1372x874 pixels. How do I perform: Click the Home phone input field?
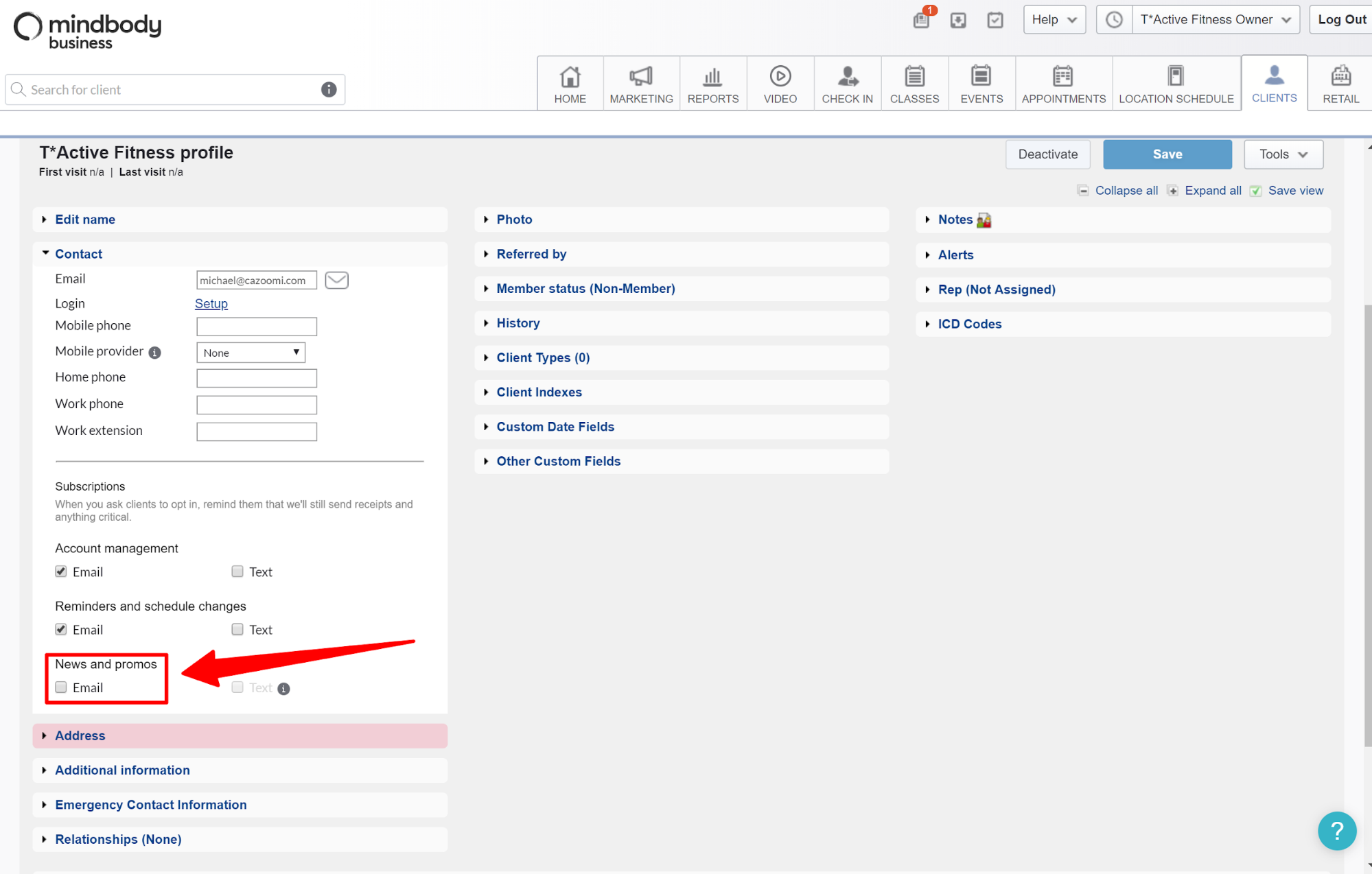[257, 378]
